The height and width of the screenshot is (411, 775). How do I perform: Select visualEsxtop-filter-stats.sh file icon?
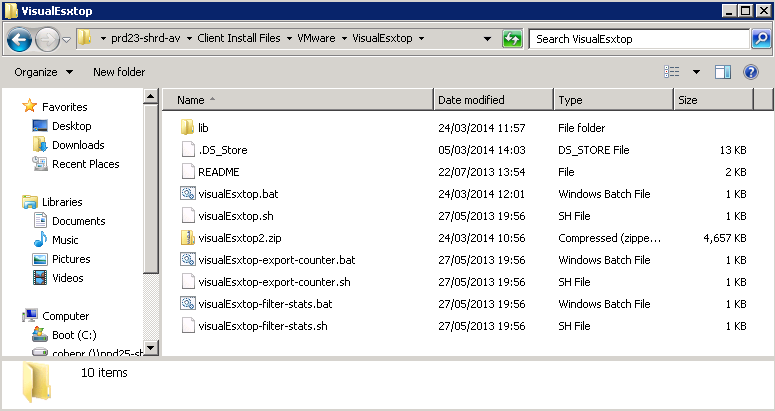point(188,326)
